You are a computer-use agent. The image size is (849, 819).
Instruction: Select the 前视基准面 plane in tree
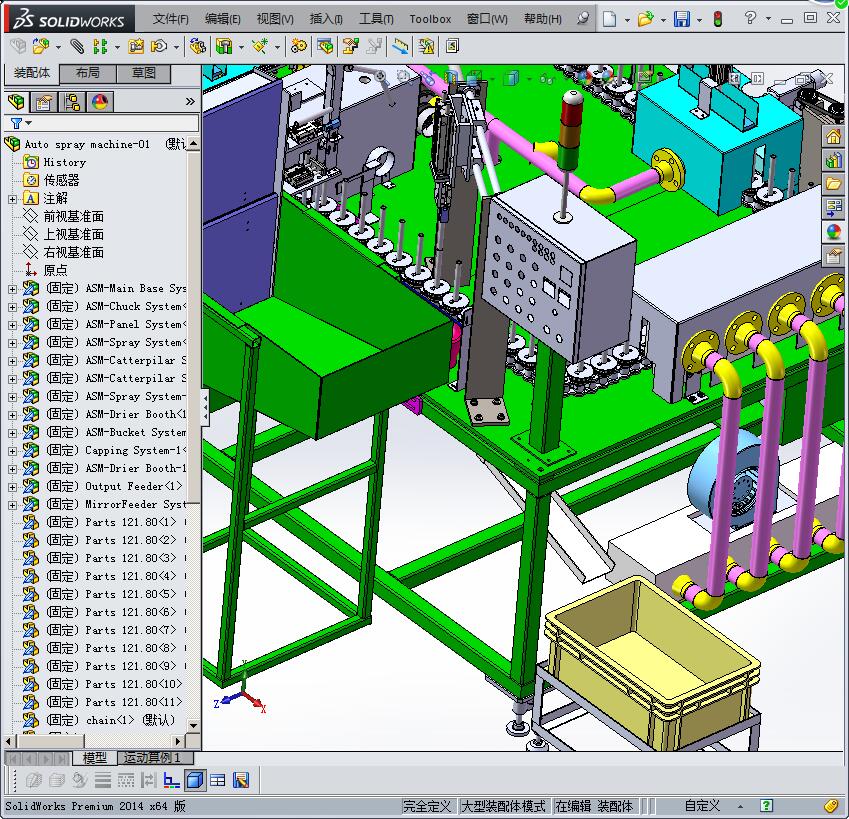click(73, 217)
